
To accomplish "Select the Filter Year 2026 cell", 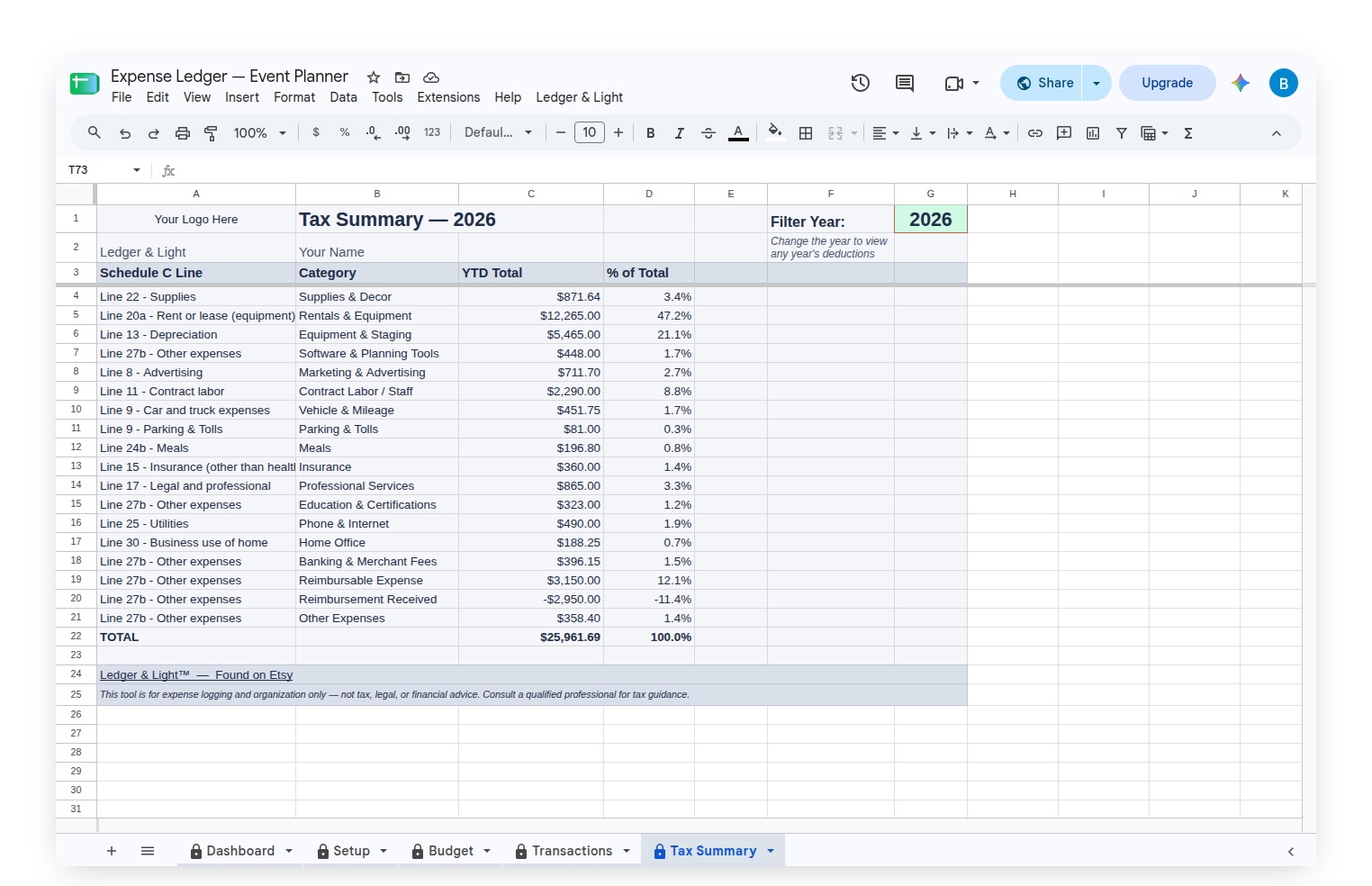I will (931, 220).
